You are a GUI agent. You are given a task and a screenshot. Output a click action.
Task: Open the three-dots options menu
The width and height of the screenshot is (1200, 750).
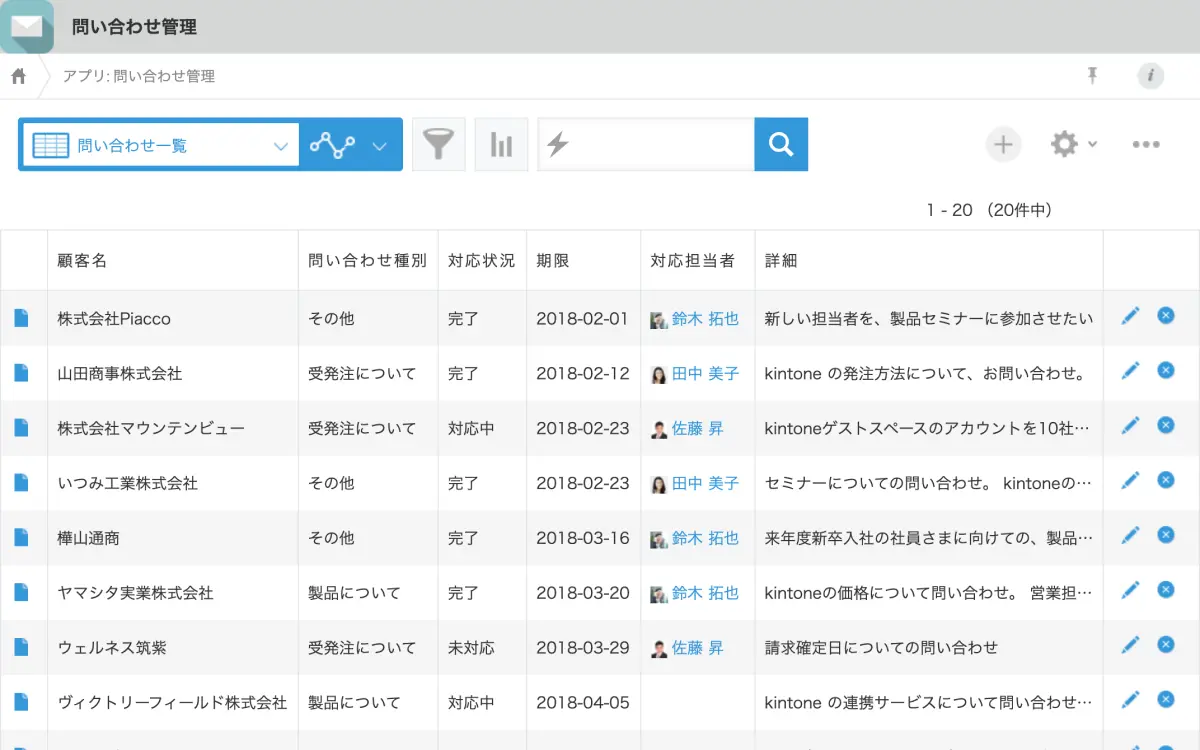pos(1145,145)
